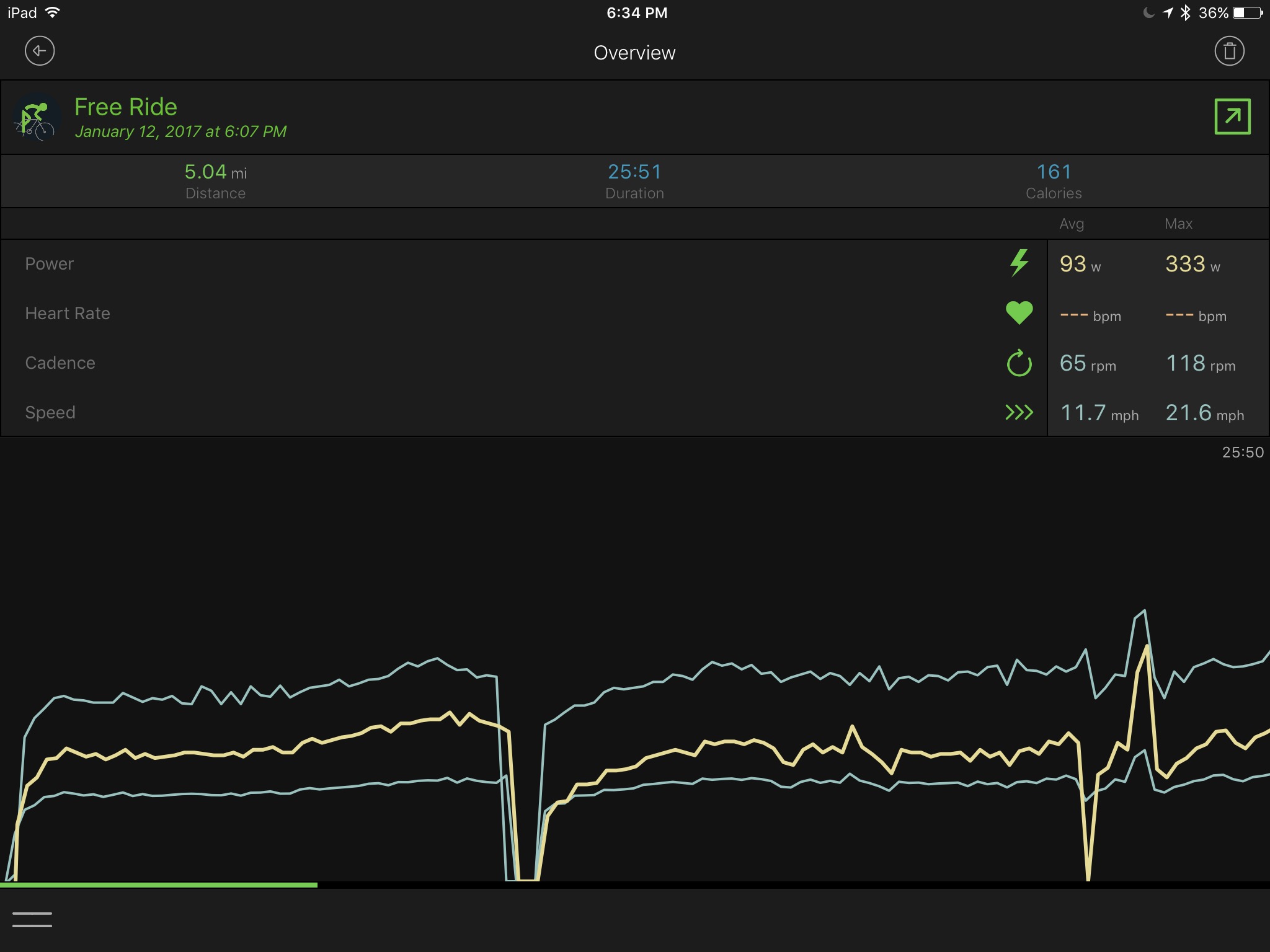Tap the cadence circular arrow icon

tap(1019, 363)
